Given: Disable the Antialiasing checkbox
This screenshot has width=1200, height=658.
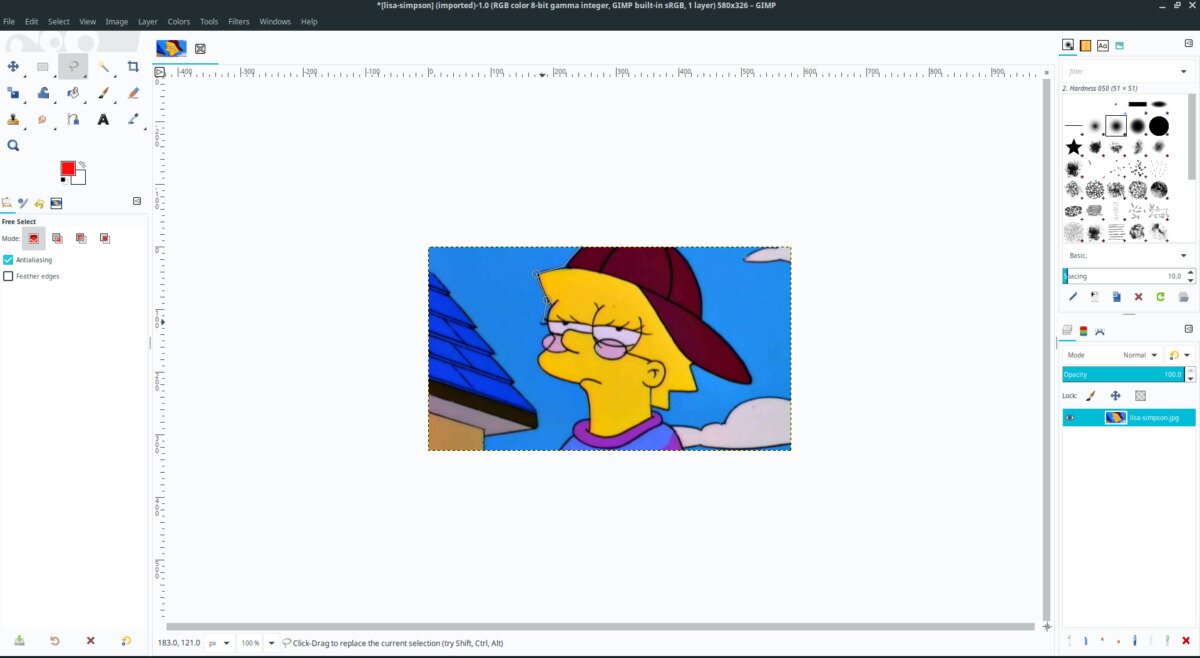Looking at the screenshot, I should coord(9,260).
